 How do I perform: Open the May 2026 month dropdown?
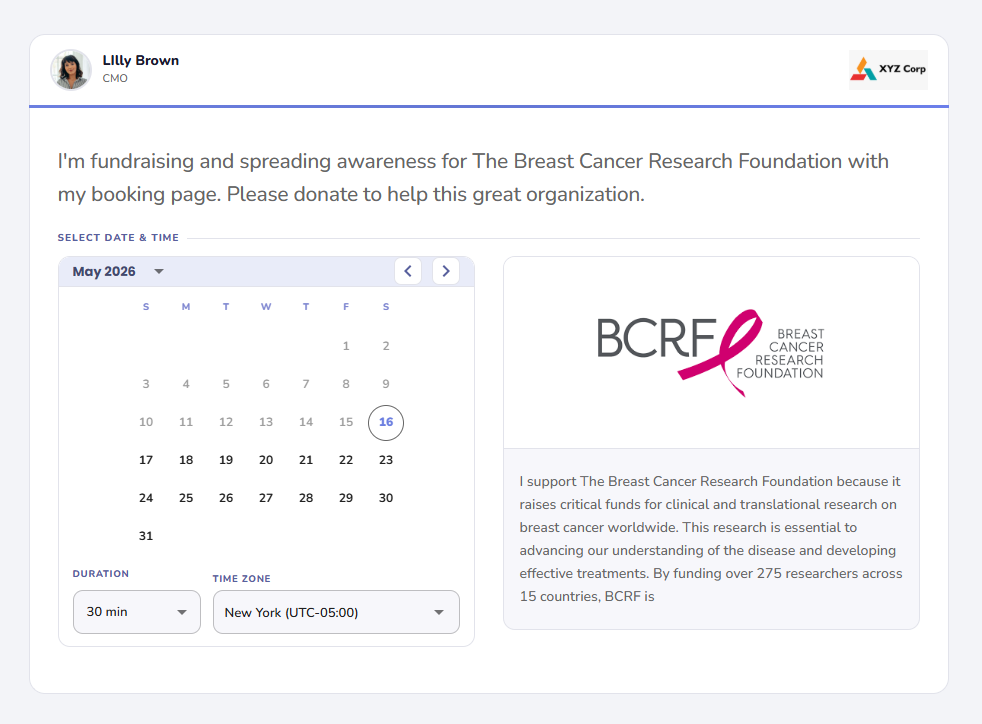click(118, 271)
